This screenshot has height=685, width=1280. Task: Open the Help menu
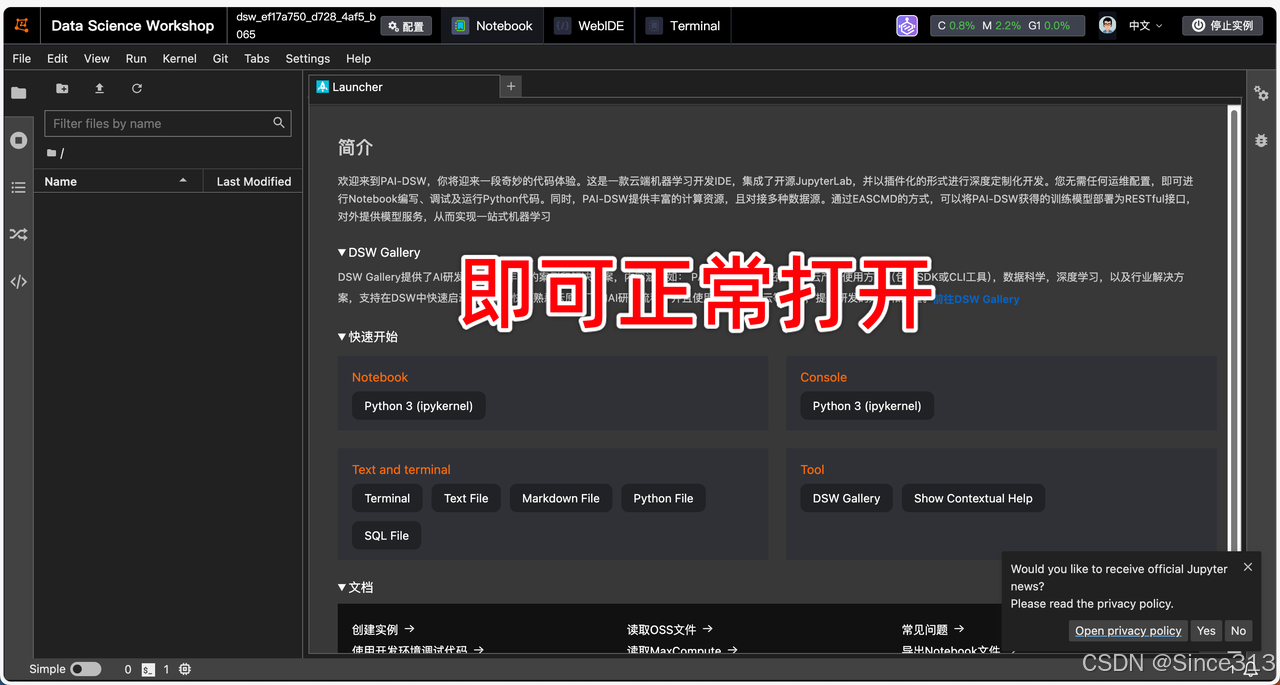coord(358,58)
